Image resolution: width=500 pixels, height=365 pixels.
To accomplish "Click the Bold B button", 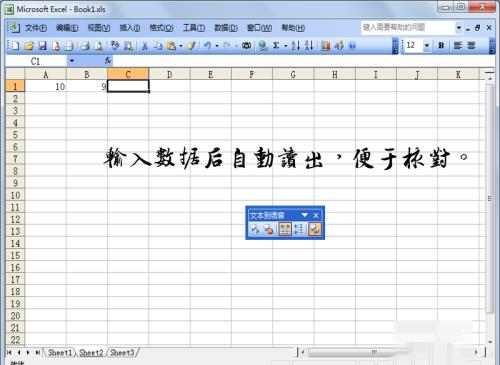I will pyautogui.click(x=441, y=46).
